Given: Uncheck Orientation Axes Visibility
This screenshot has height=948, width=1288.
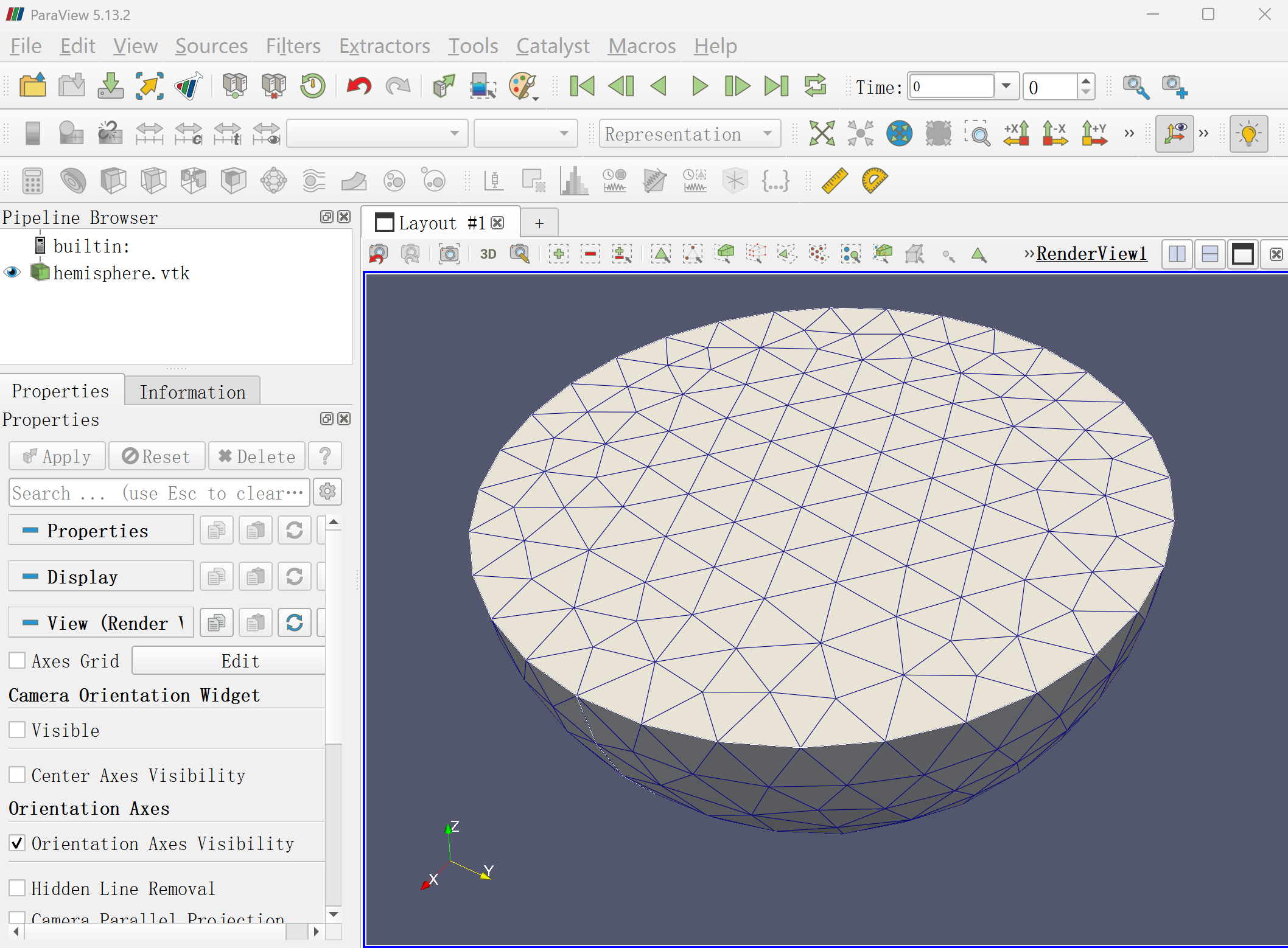Looking at the screenshot, I should [18, 843].
